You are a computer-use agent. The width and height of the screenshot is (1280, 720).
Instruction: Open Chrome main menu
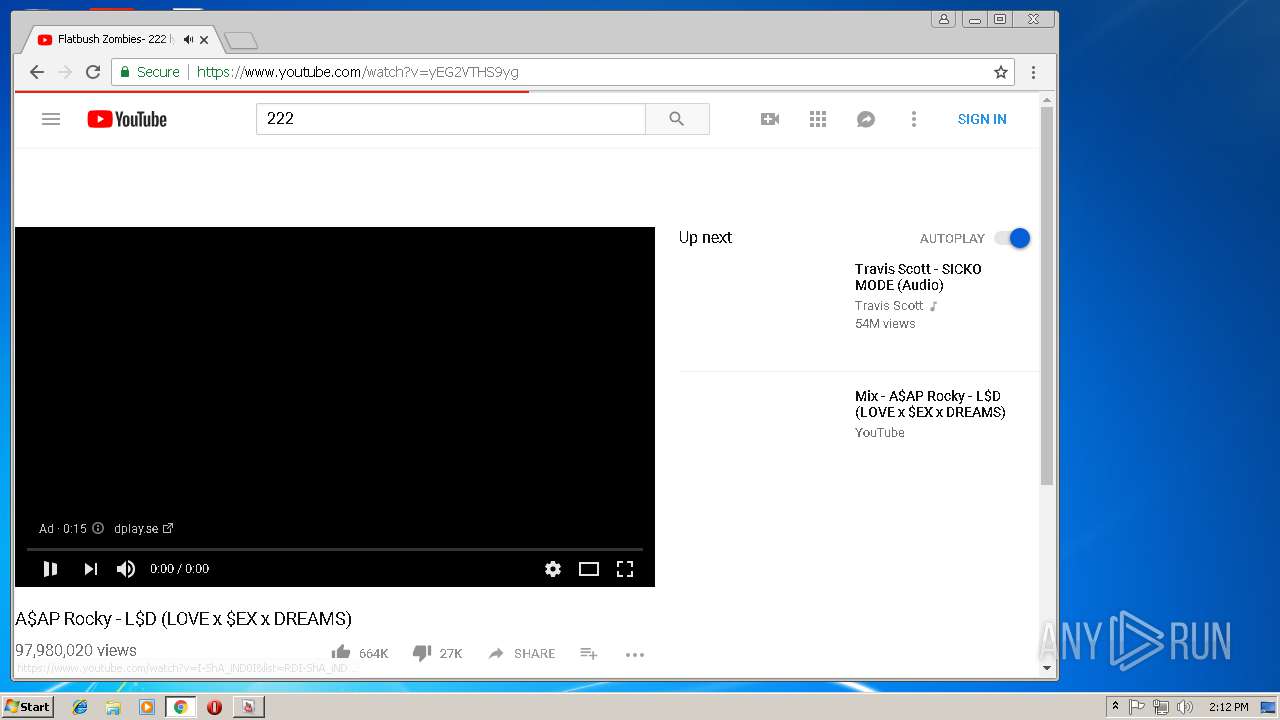click(x=1033, y=72)
